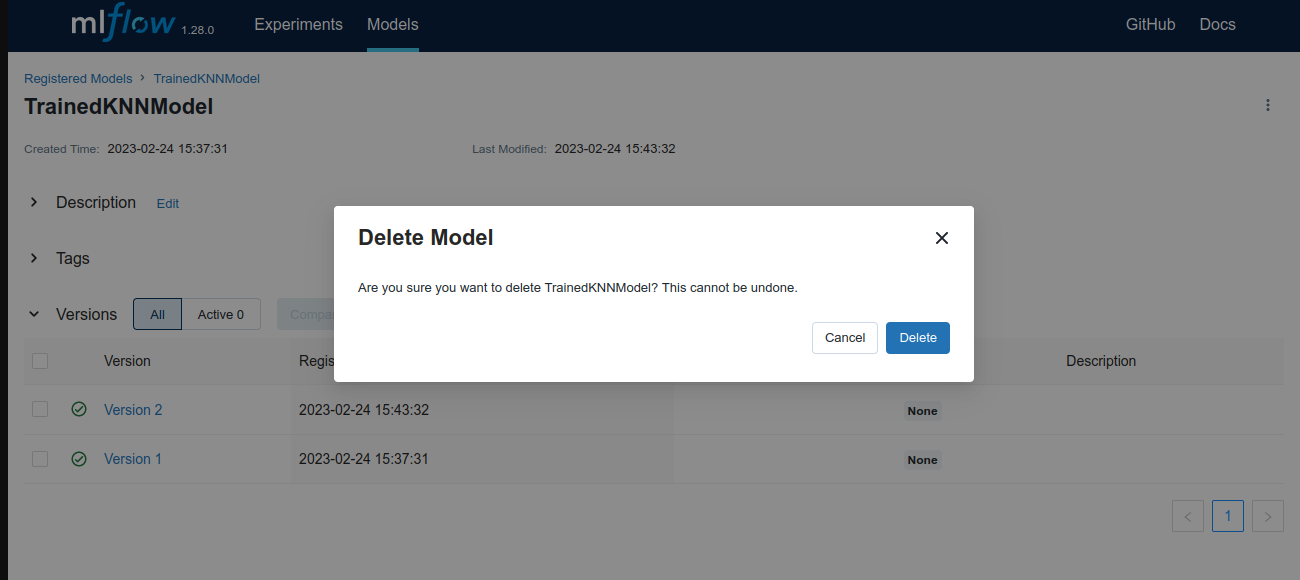Open the Registered Models breadcrumb link
The width and height of the screenshot is (1300, 580).
[x=78, y=78]
